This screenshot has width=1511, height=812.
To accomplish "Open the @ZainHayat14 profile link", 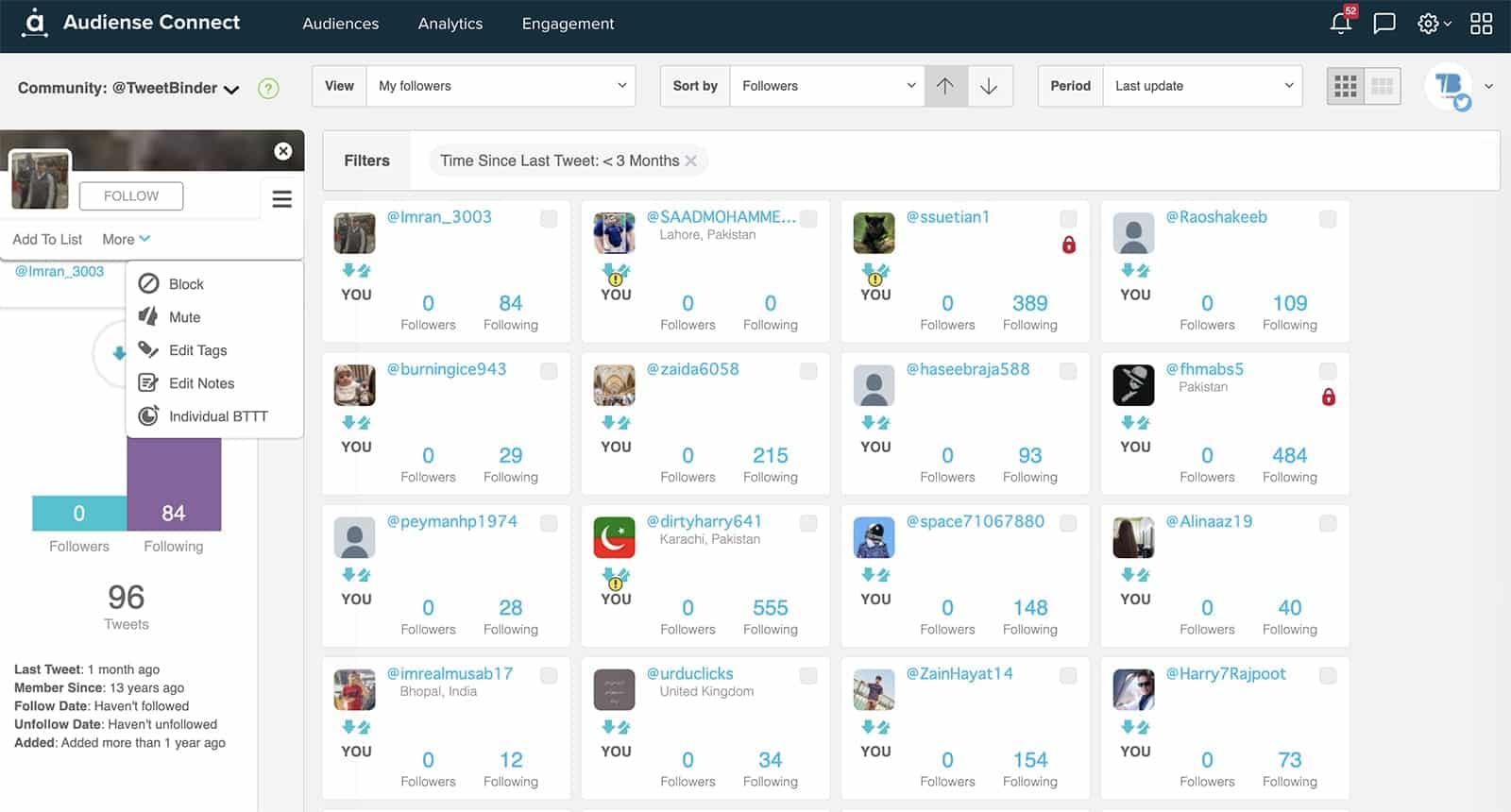I will point(959,673).
